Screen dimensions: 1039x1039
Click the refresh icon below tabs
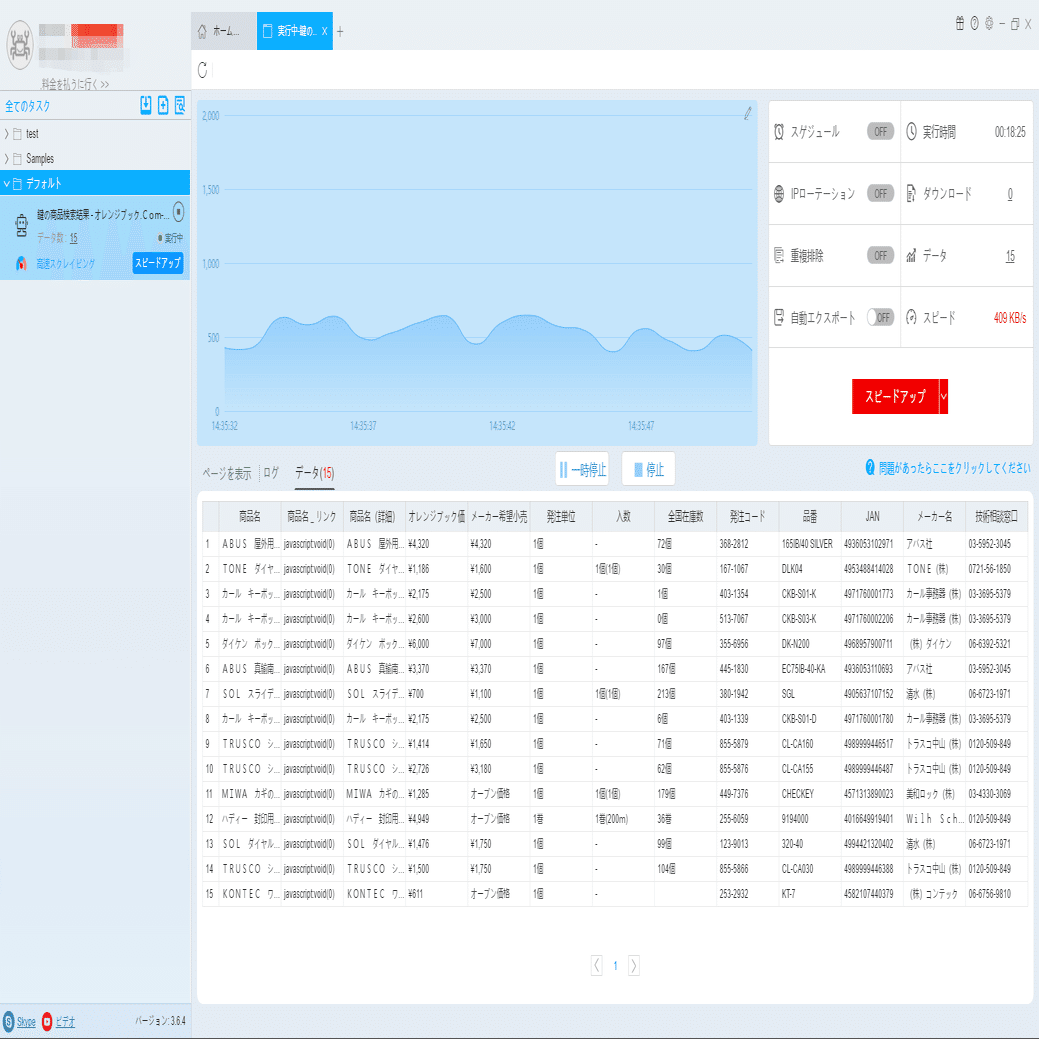click(203, 70)
